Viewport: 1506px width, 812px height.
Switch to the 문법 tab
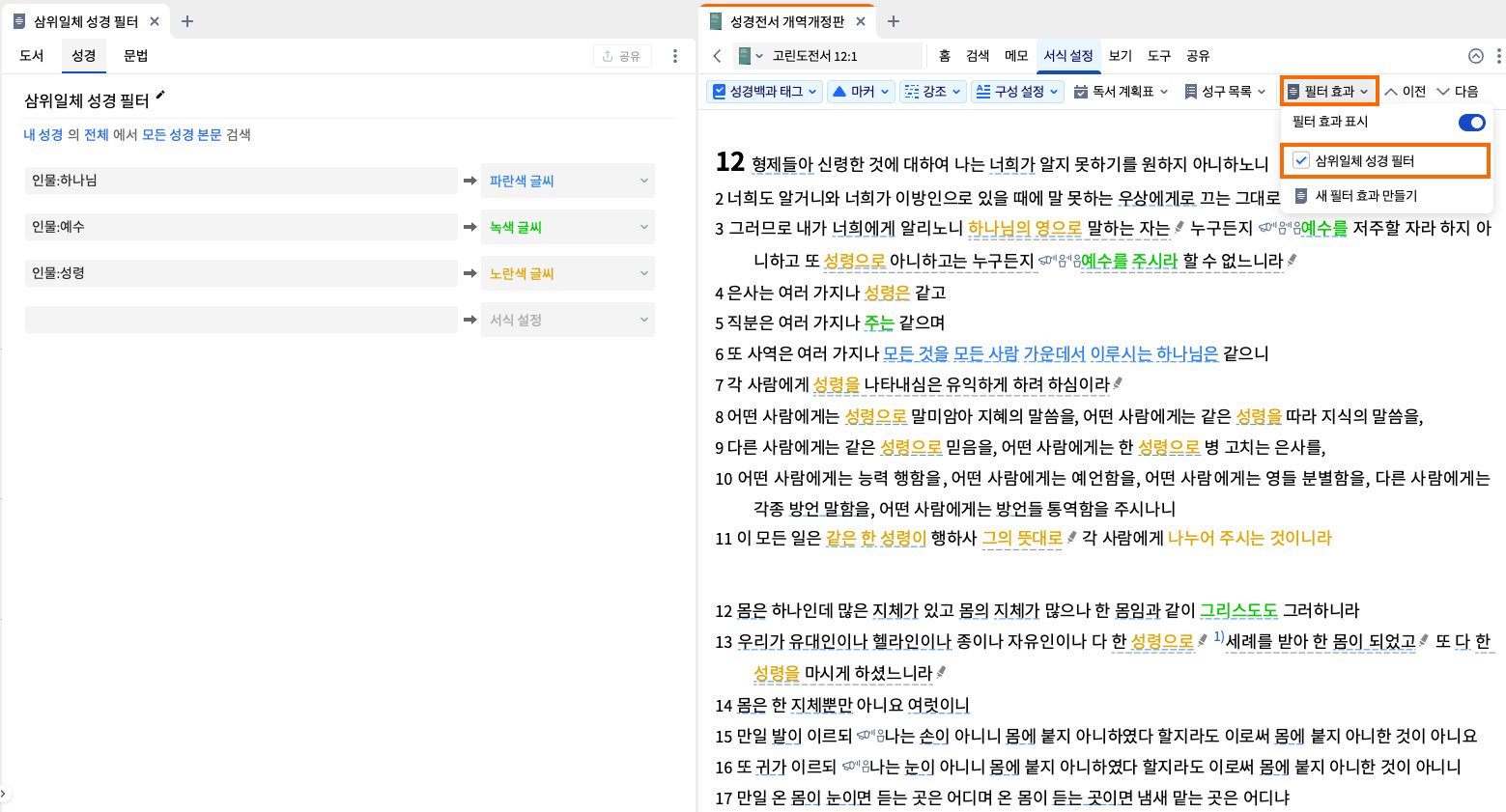[x=136, y=56]
